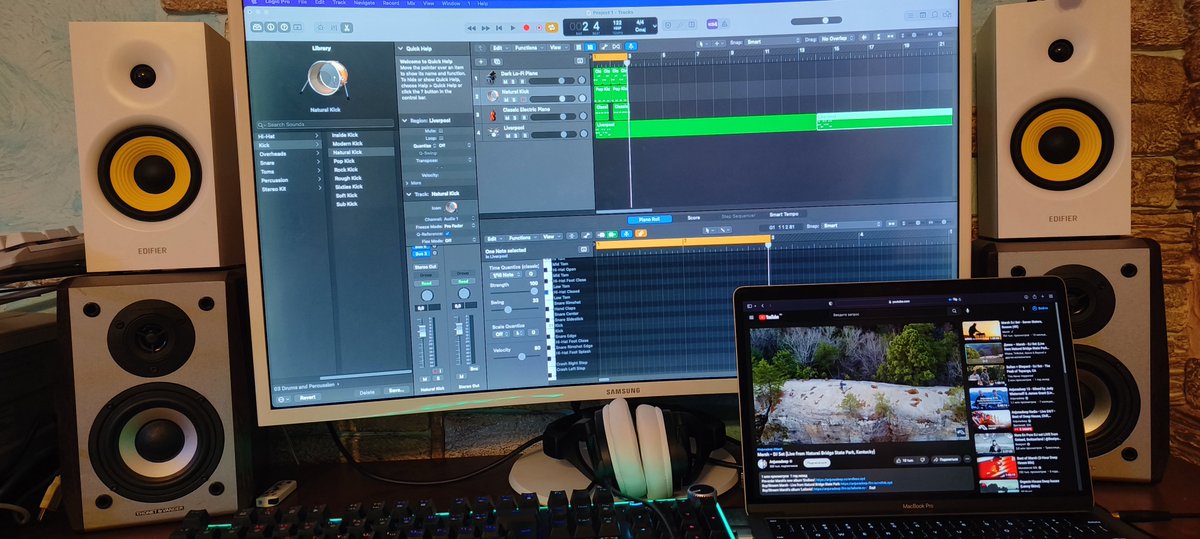Open the tracks area Functions menu

click(x=528, y=48)
